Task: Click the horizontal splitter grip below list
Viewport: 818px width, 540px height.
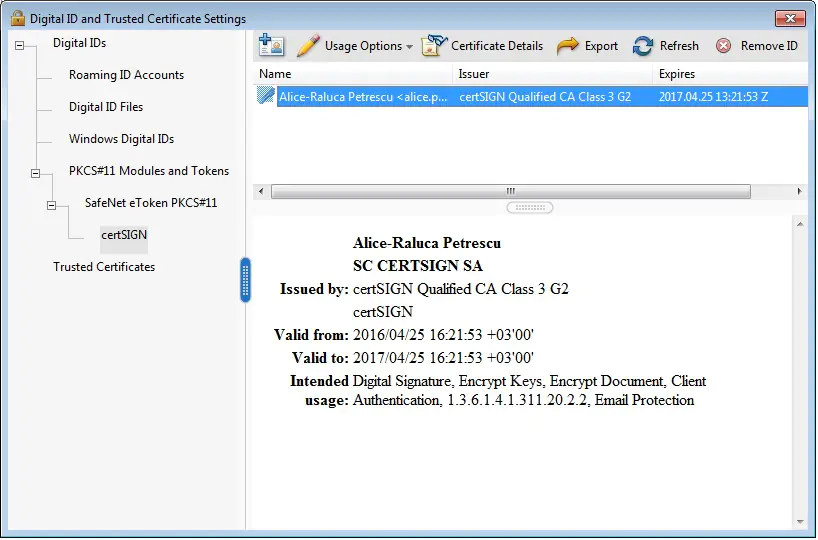Action: tap(530, 208)
